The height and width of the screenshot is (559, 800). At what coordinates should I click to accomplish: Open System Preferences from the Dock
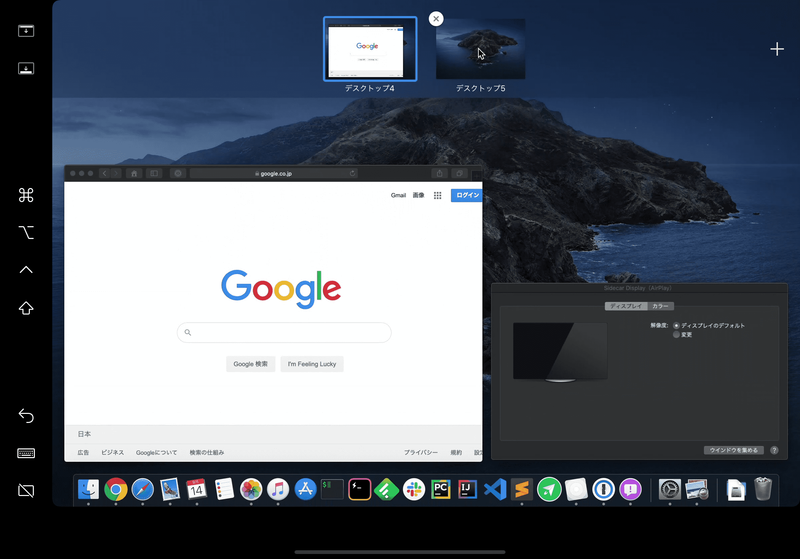click(669, 490)
